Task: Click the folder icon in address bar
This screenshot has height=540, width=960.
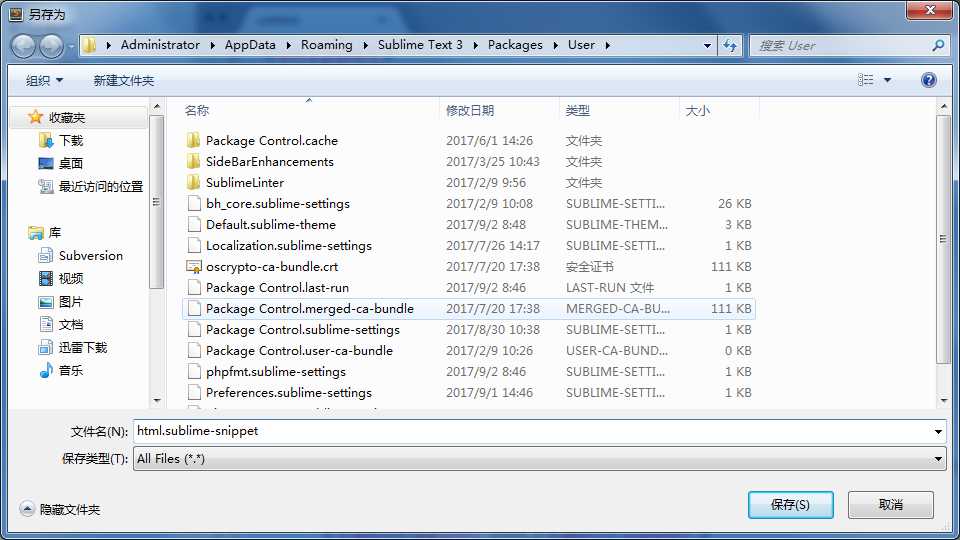Action: pos(90,45)
